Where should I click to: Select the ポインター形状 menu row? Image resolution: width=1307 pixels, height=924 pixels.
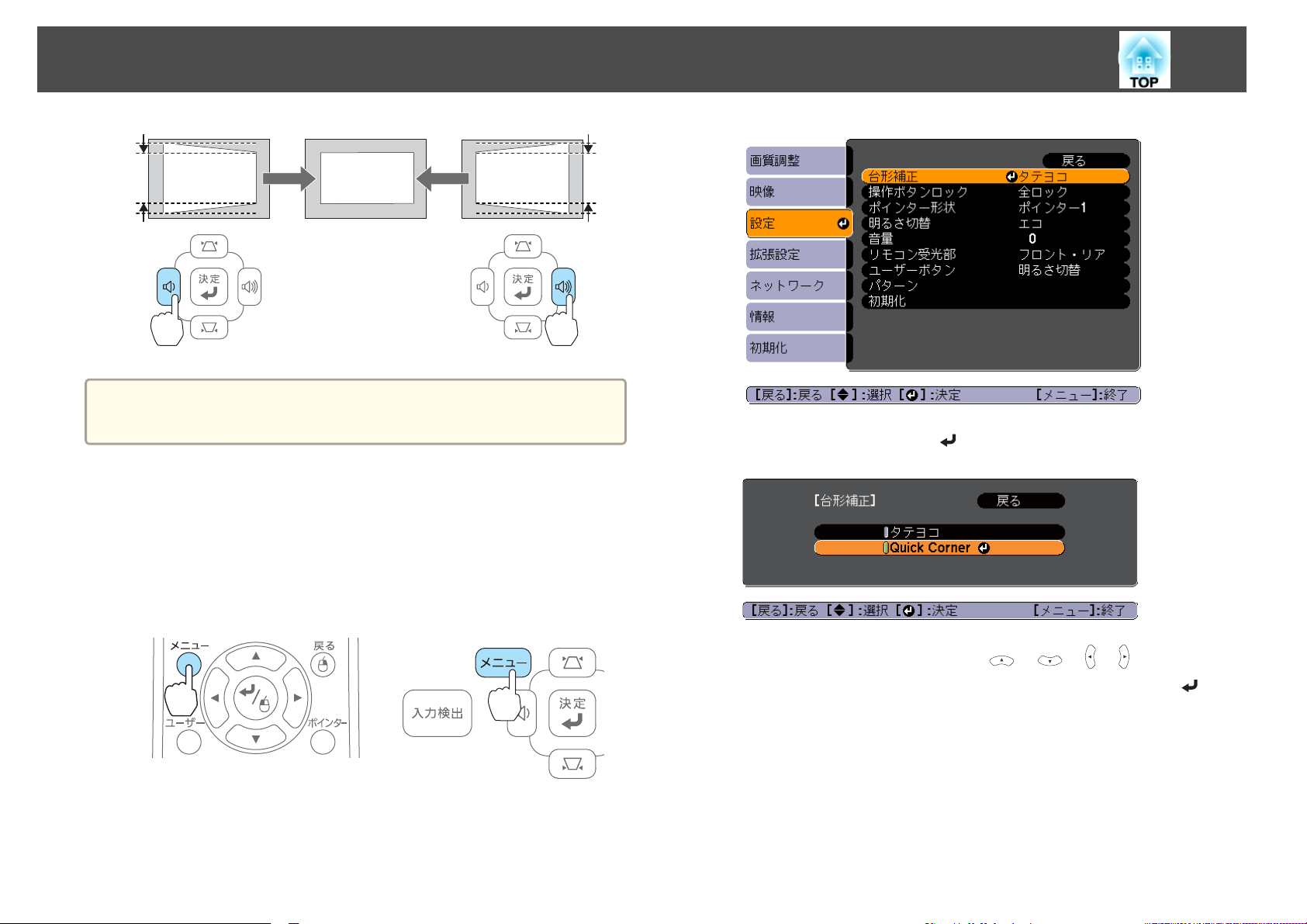(x=995, y=207)
